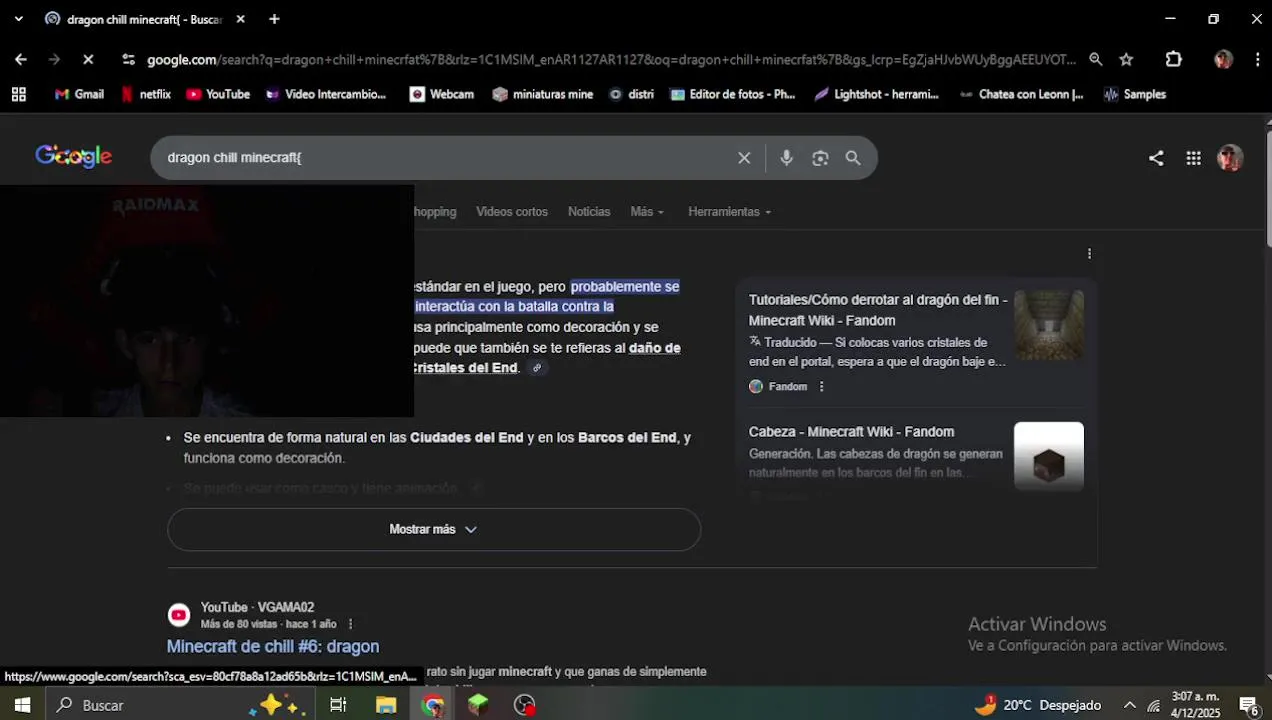The image size is (1272, 720).
Task: Open Cabeza - Minecraft Wiki result
Action: (851, 432)
